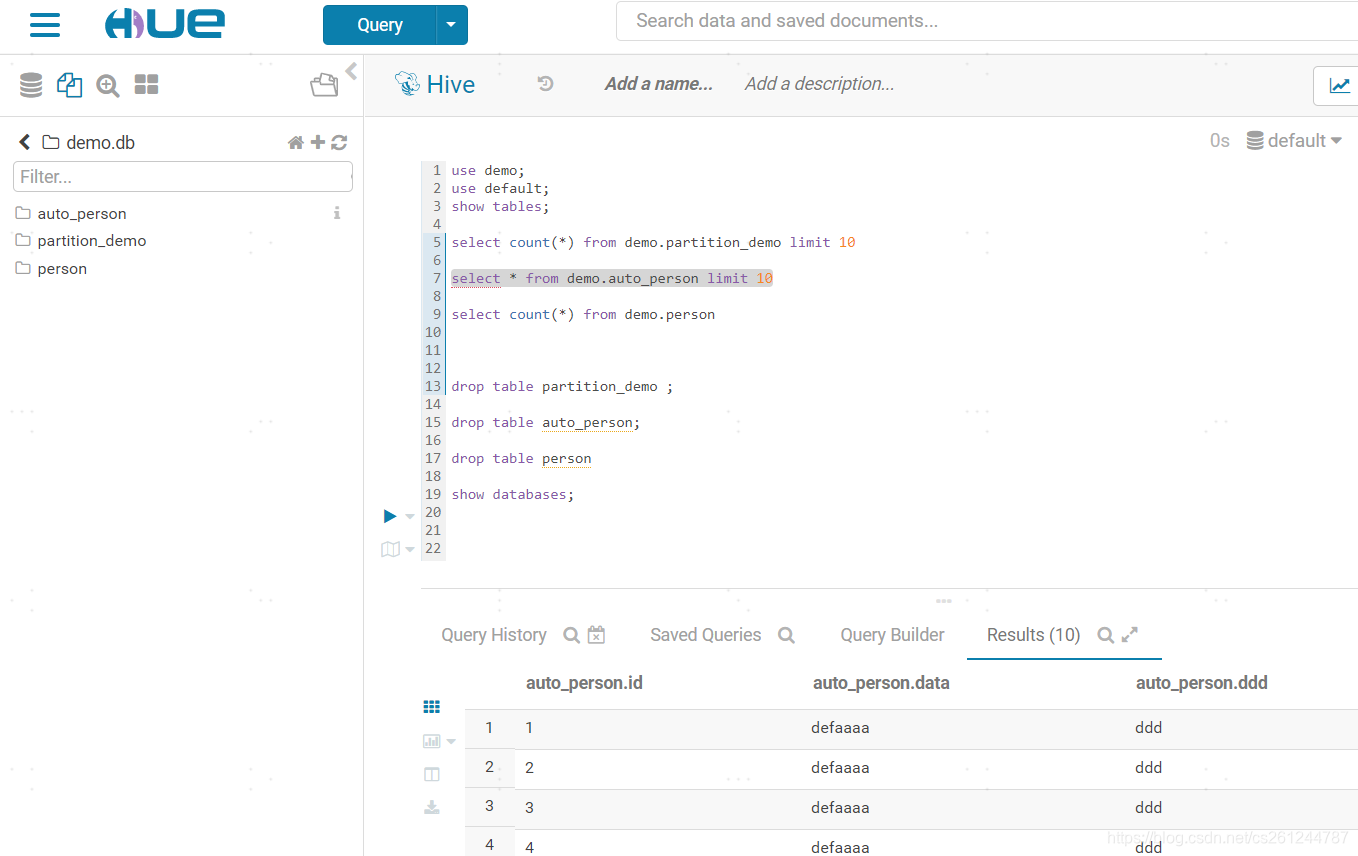
Task: Sort by auto_person.ddd column header
Action: pos(1201,684)
